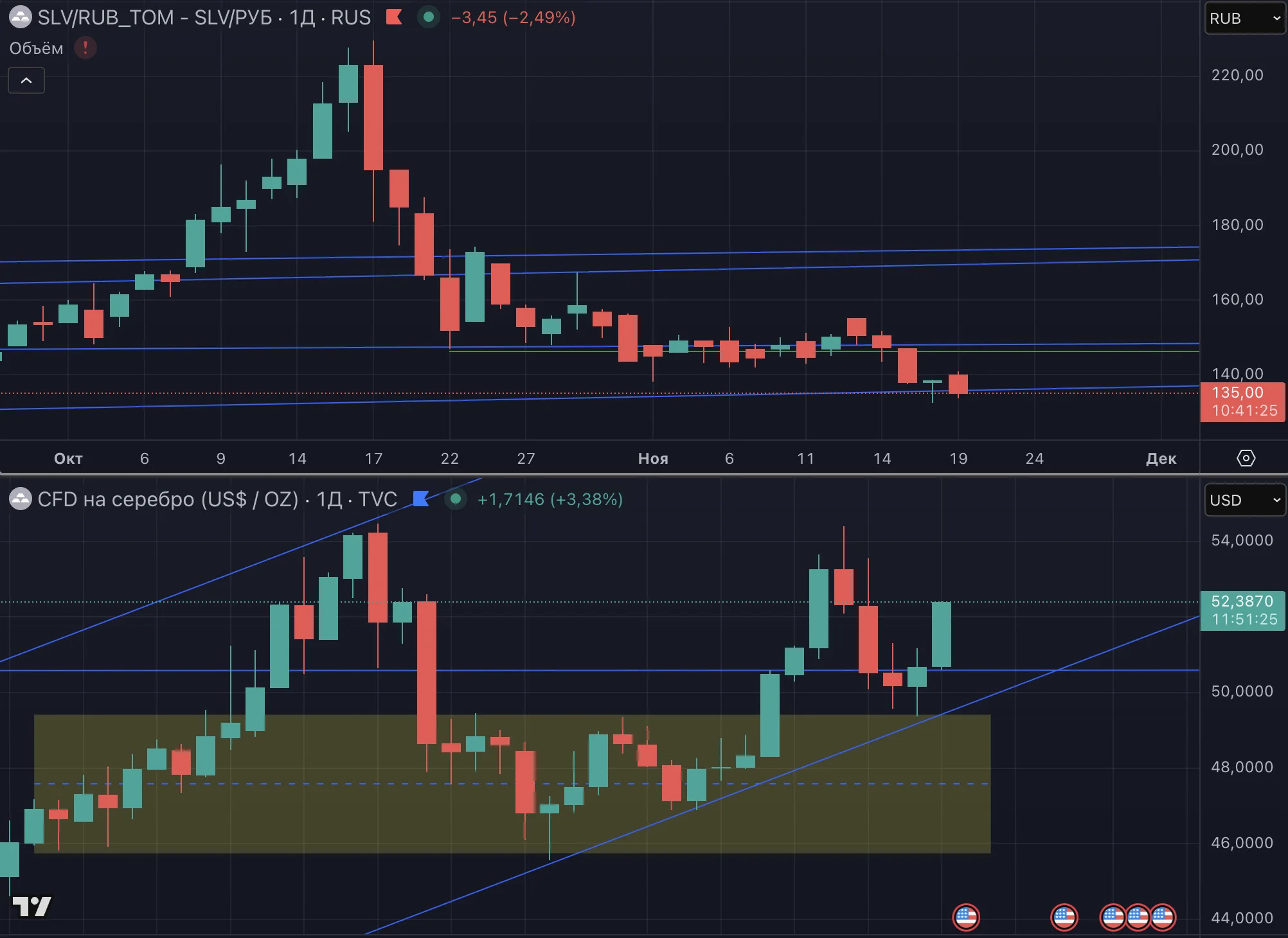
Task: Click the SLV/RUB_TOM symbol title text
Action: (204, 17)
